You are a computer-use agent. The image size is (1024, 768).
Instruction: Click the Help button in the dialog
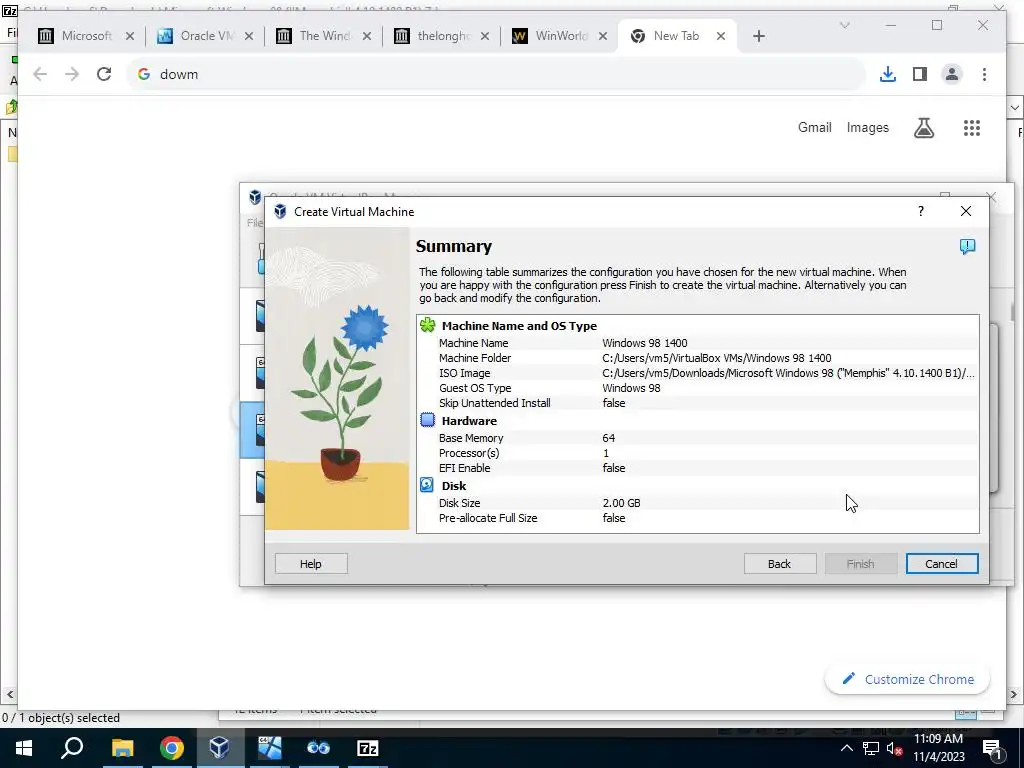click(x=311, y=564)
